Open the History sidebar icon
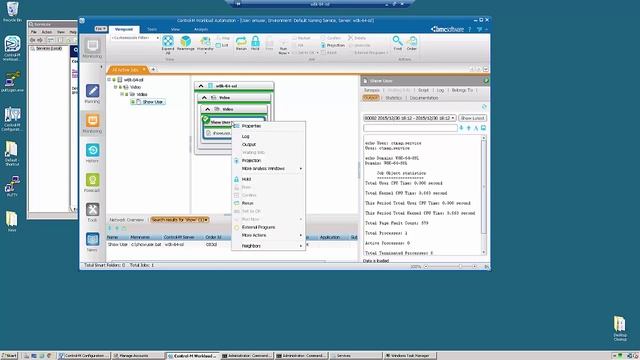640x360 pixels. pyautogui.click(x=92, y=153)
